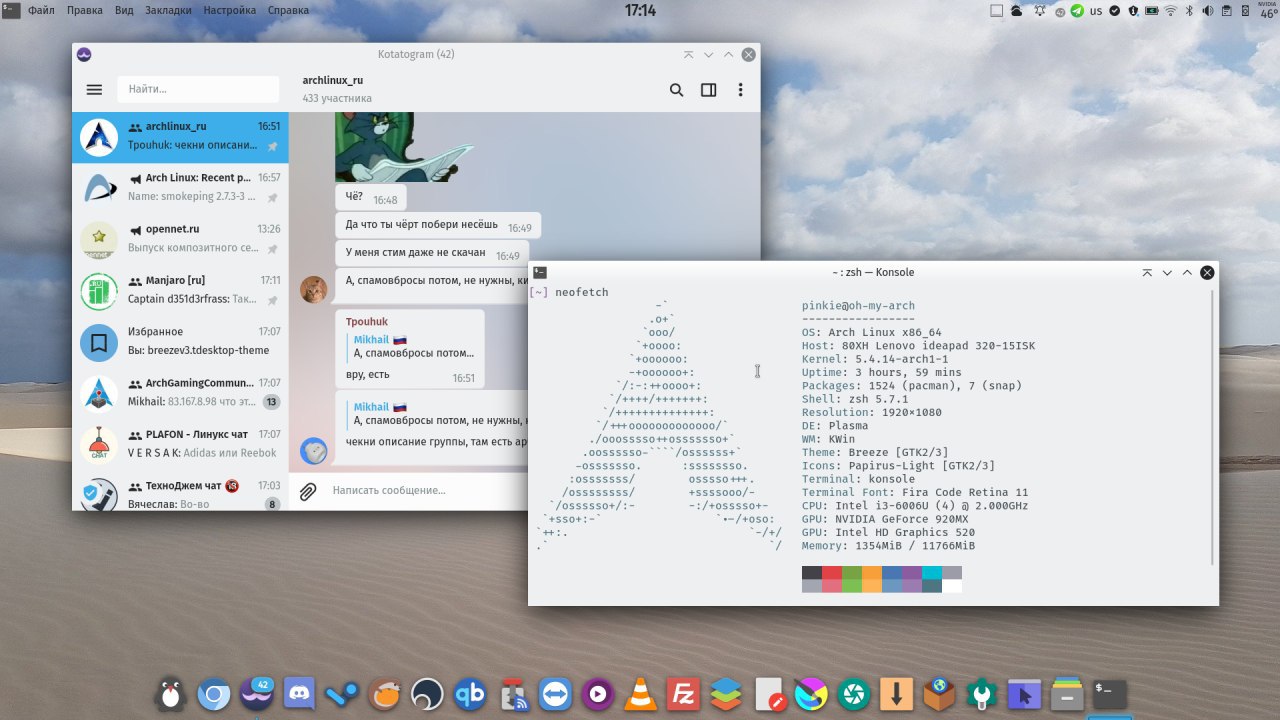This screenshot has height=720, width=1280.
Task: Open the ArchGamingCommun... chat
Action: click(x=180, y=392)
